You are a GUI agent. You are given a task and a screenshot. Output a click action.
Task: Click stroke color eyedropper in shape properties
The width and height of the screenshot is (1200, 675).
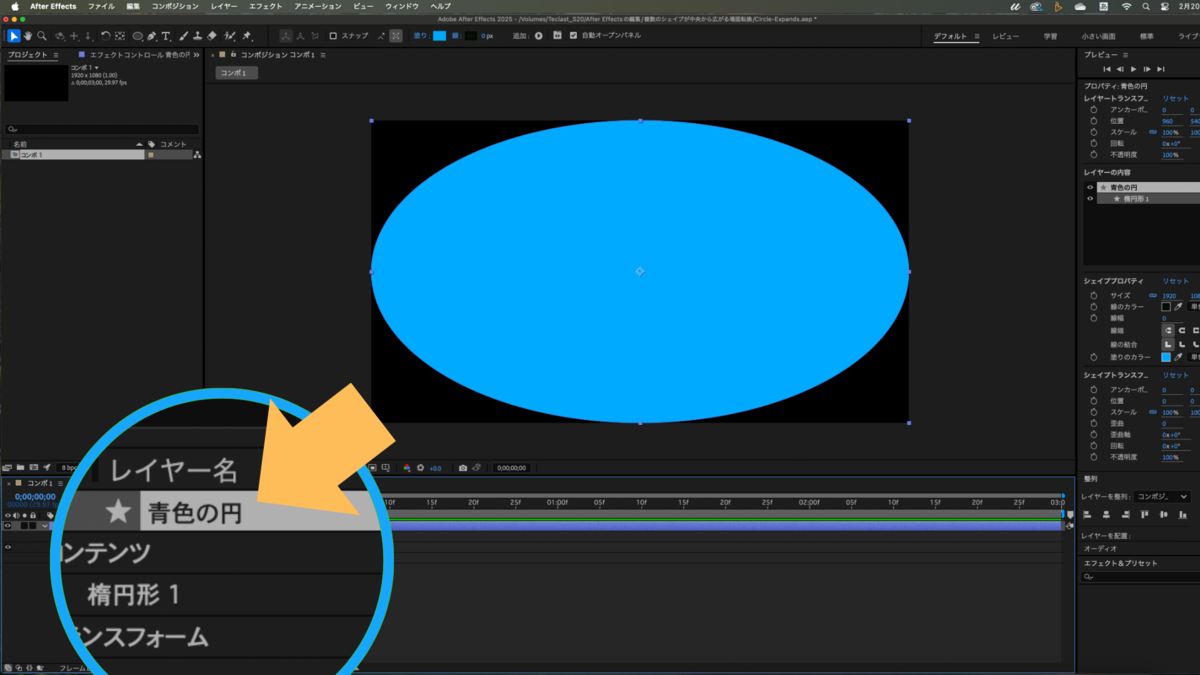(x=1178, y=307)
